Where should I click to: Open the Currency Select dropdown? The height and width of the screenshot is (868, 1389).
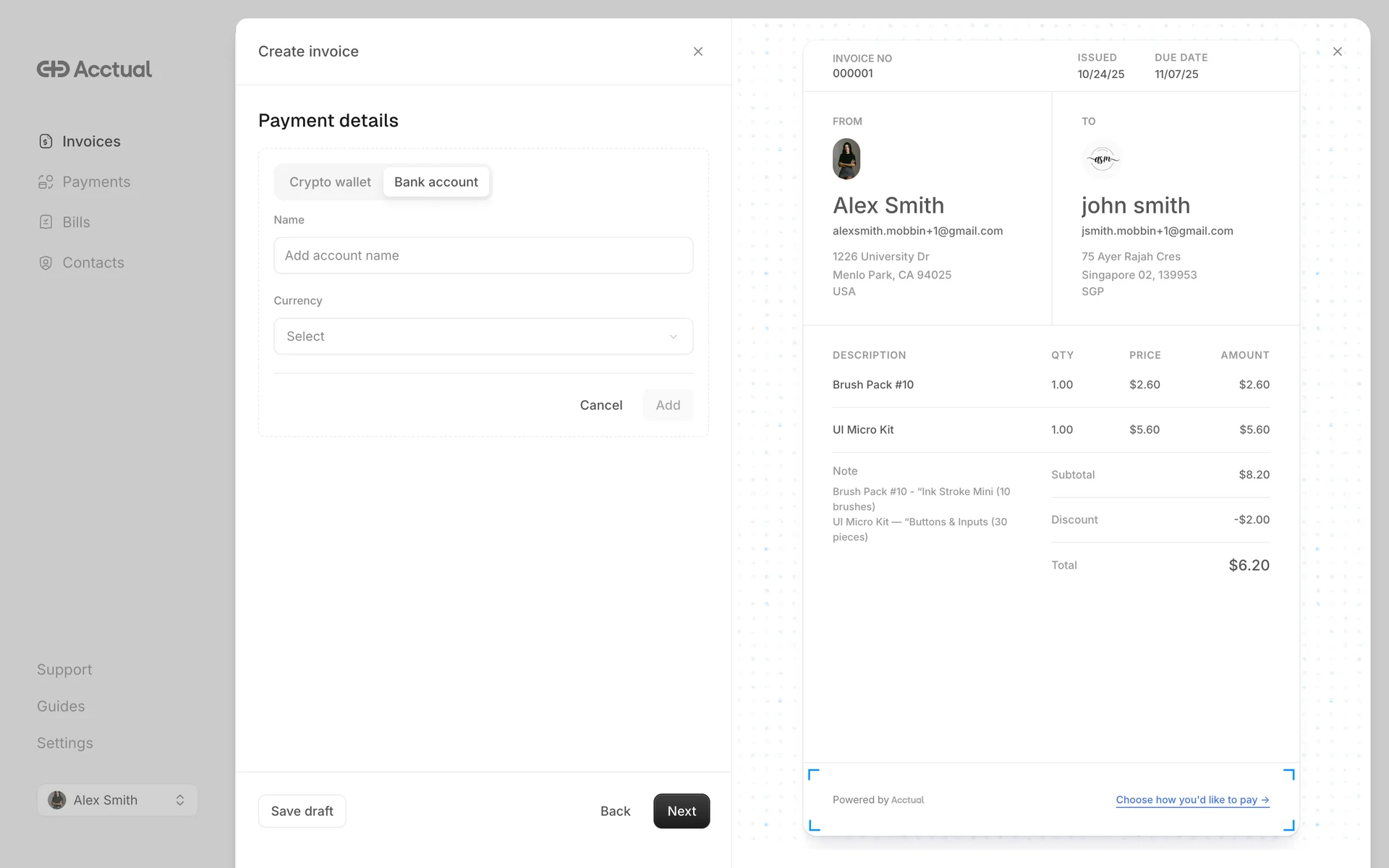click(483, 336)
